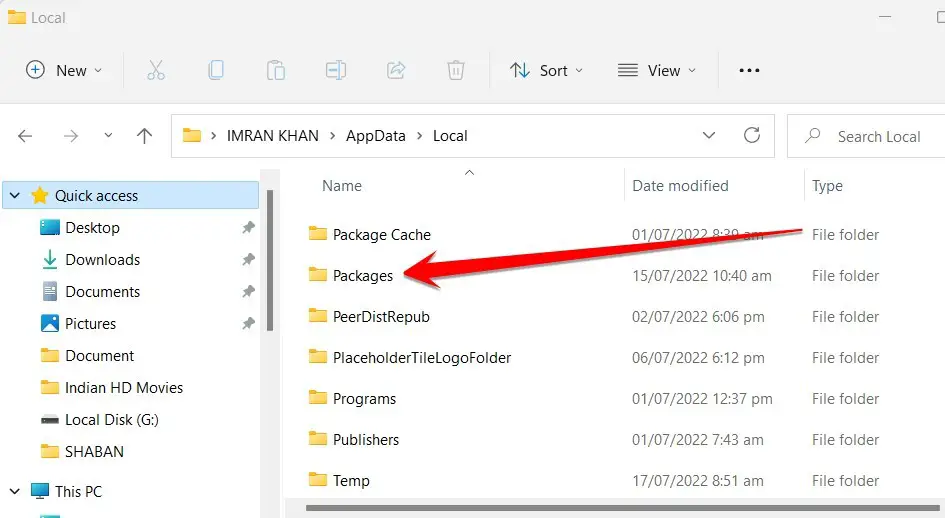Go up one folder level
Image resolution: width=945 pixels, height=518 pixels.
[144, 136]
